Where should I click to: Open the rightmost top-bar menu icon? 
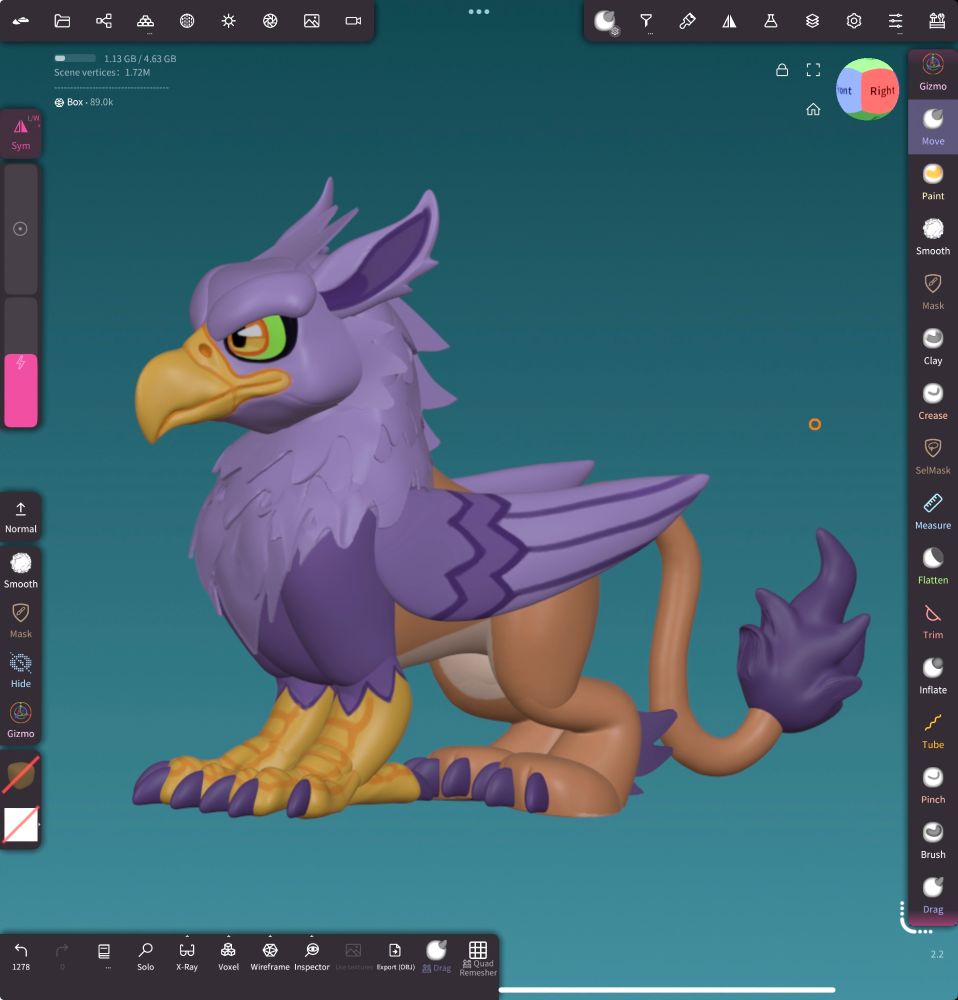point(937,21)
